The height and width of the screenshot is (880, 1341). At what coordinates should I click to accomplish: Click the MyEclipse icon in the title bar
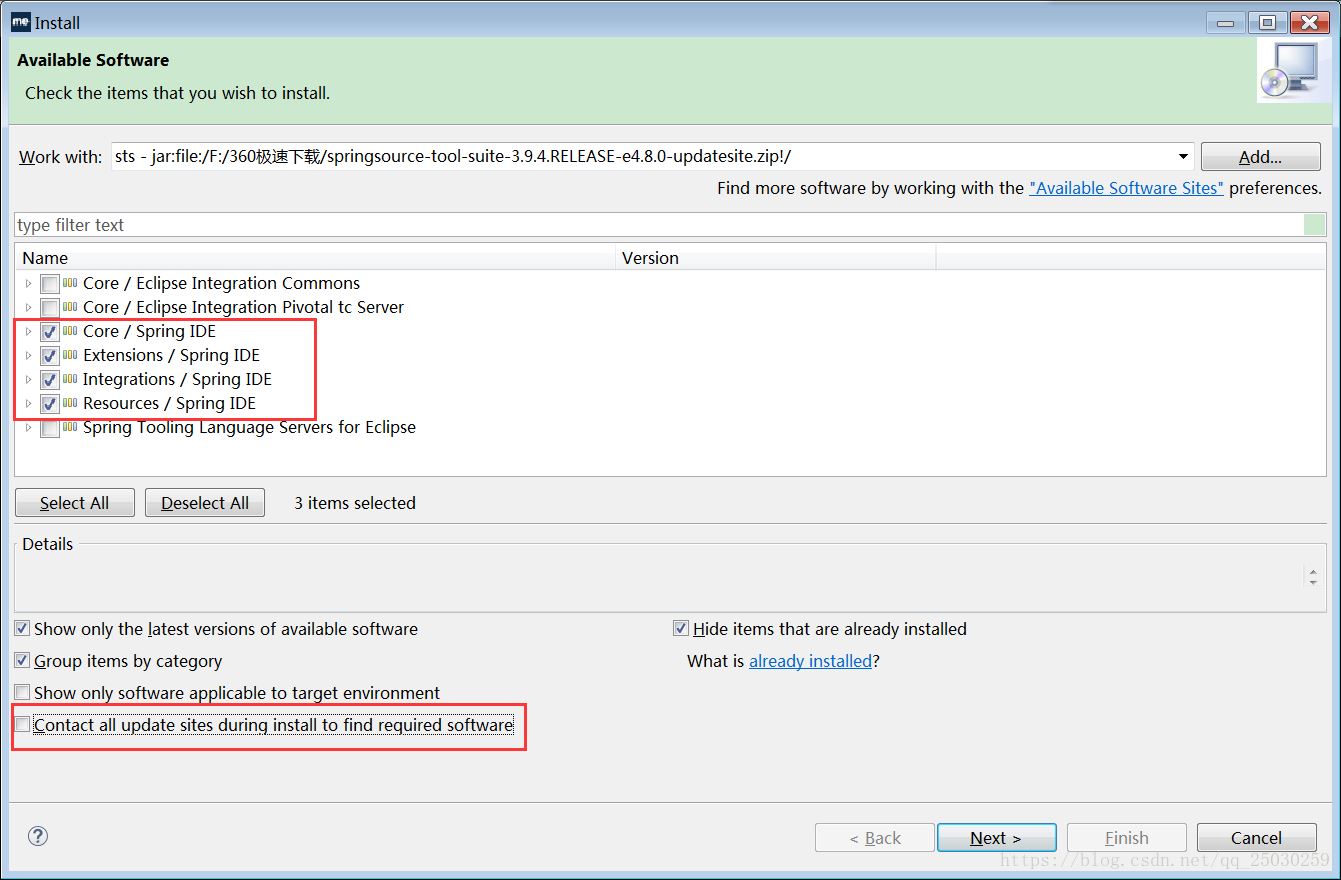point(20,21)
